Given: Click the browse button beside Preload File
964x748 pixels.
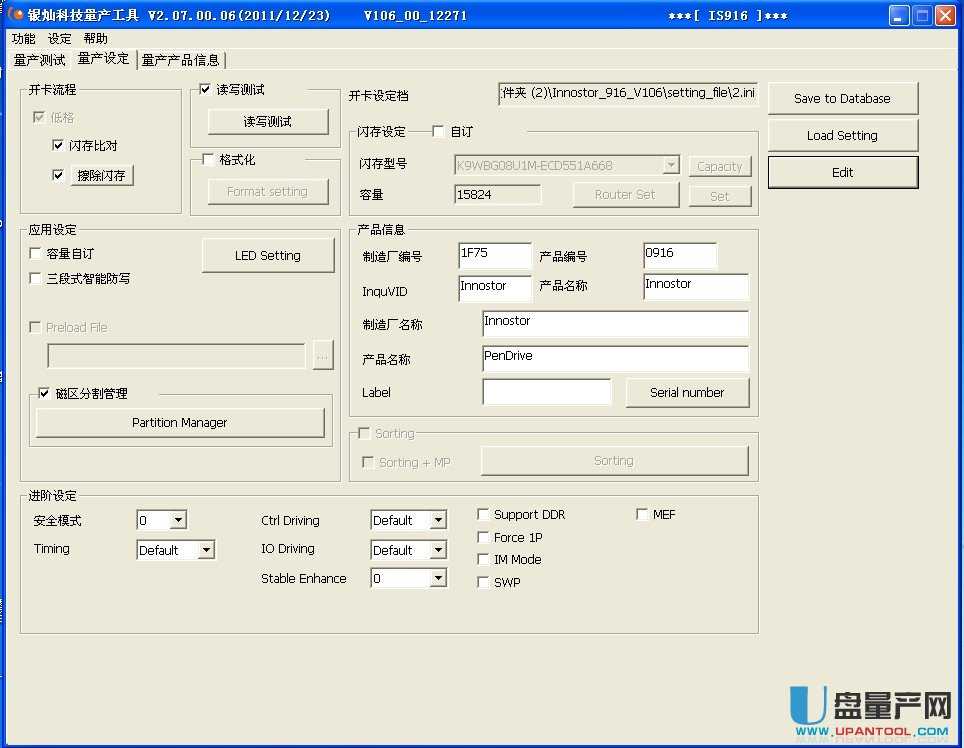Looking at the screenshot, I should (x=322, y=356).
